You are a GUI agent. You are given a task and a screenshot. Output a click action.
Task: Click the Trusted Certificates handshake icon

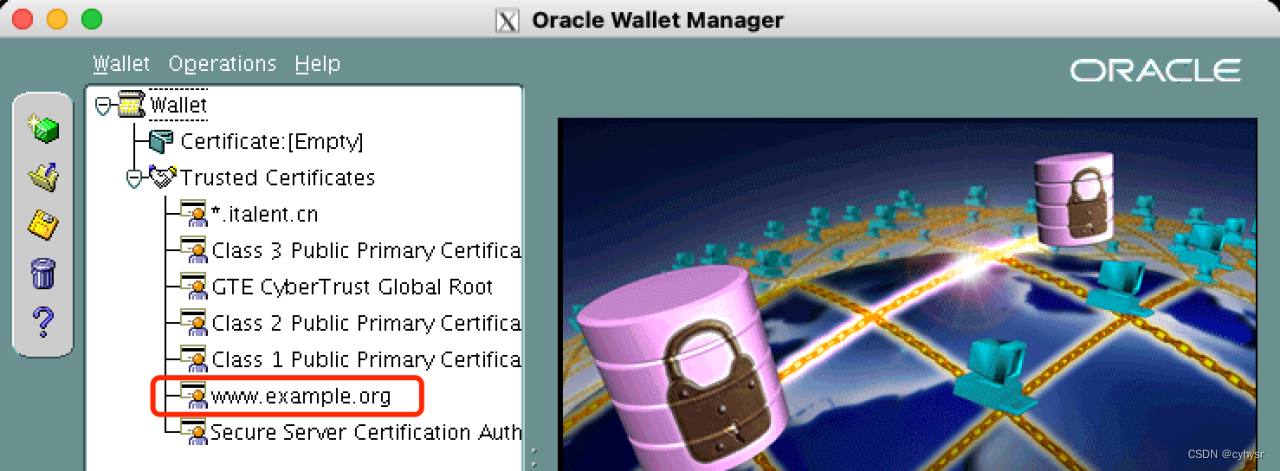pyautogui.click(x=161, y=178)
